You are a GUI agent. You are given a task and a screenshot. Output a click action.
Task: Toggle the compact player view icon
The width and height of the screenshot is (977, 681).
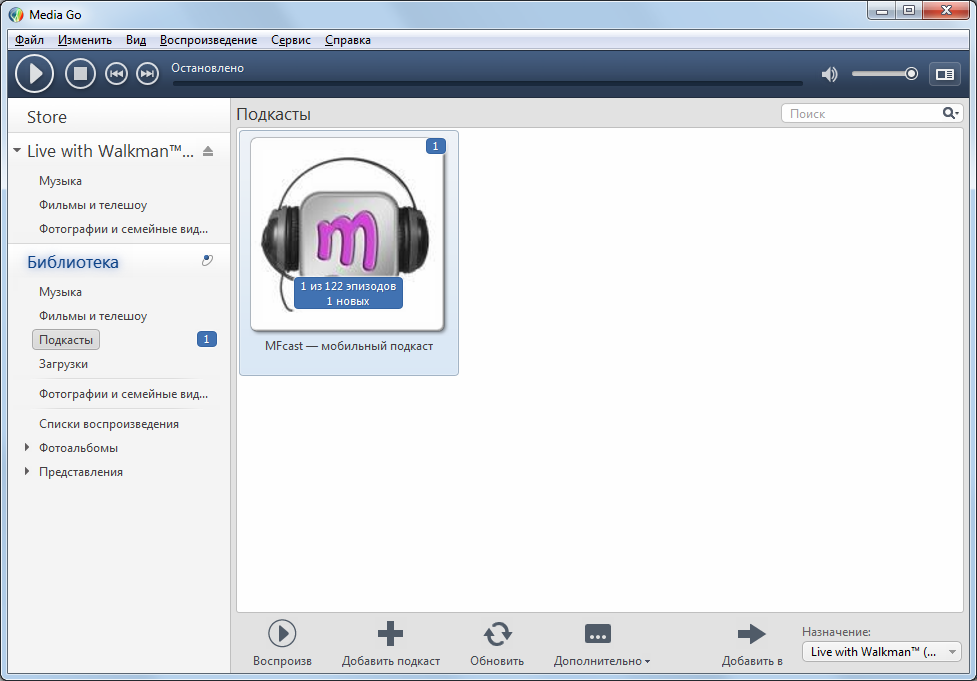pos(945,74)
